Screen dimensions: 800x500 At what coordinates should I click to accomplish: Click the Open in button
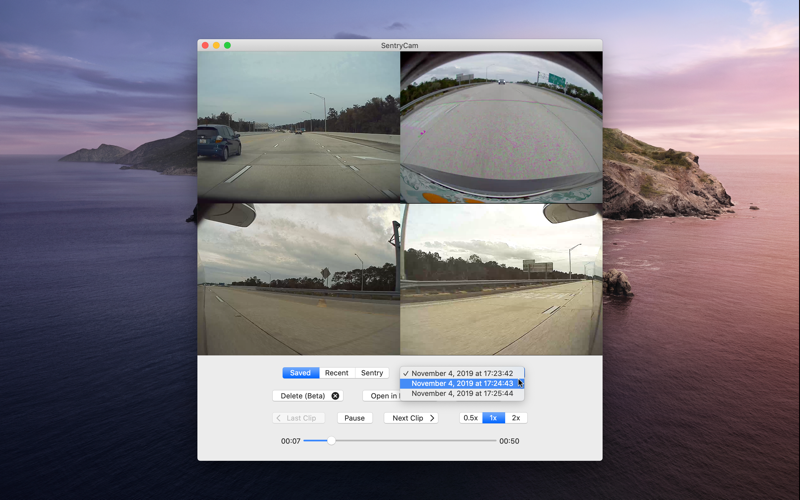[x=382, y=396]
